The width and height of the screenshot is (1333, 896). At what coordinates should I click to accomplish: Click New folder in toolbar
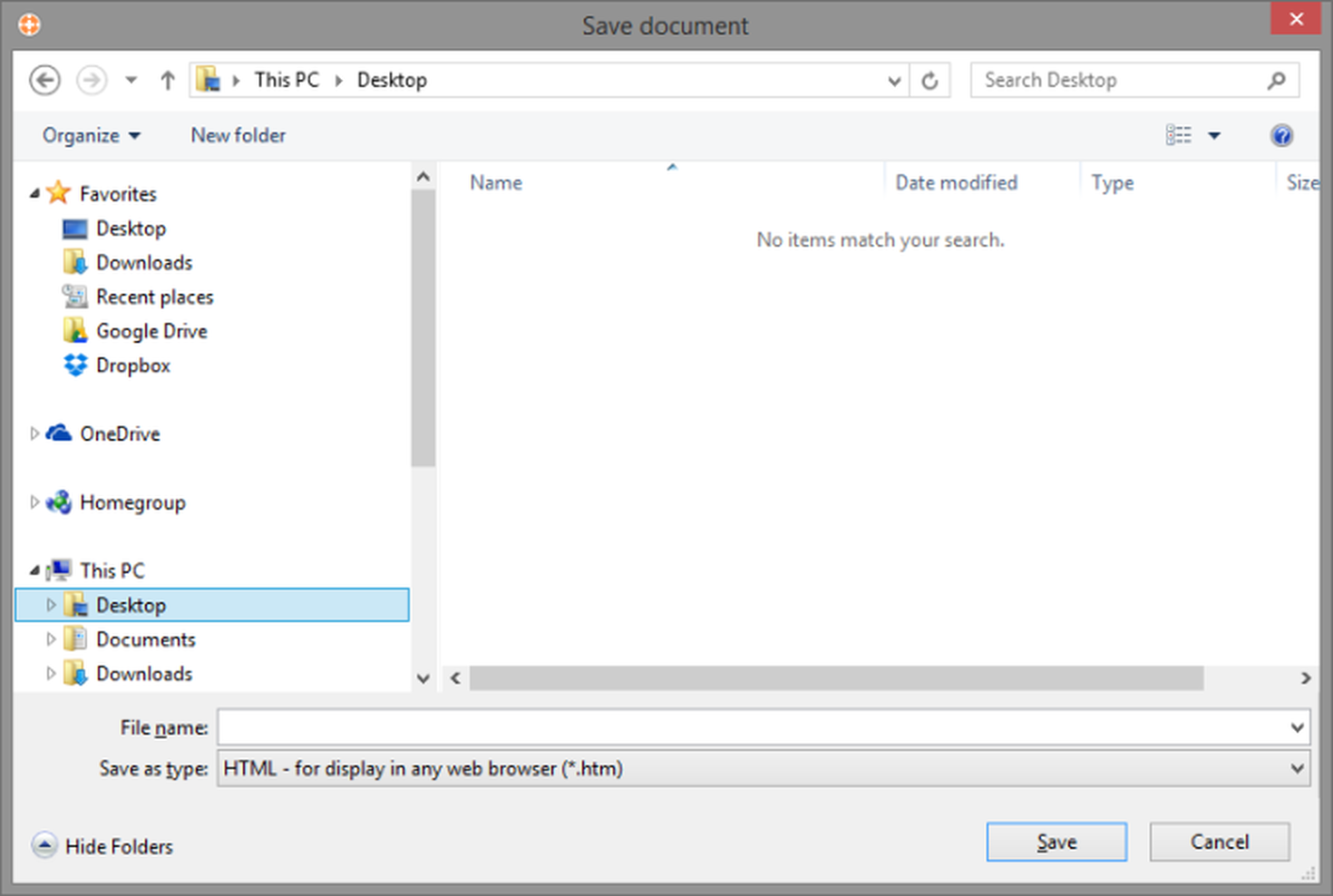(238, 136)
